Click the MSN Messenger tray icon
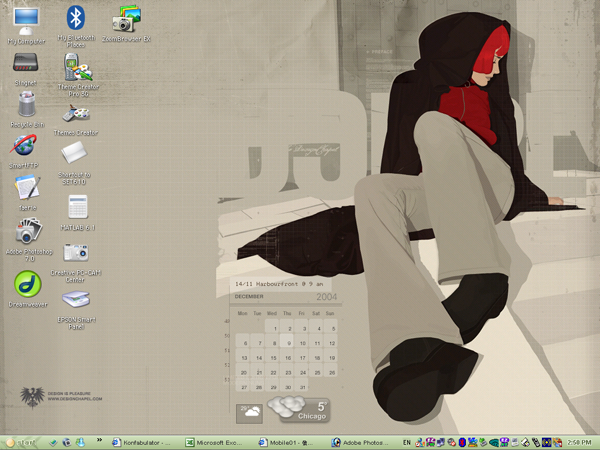Viewport: 600px width, 450px height. tap(420, 443)
